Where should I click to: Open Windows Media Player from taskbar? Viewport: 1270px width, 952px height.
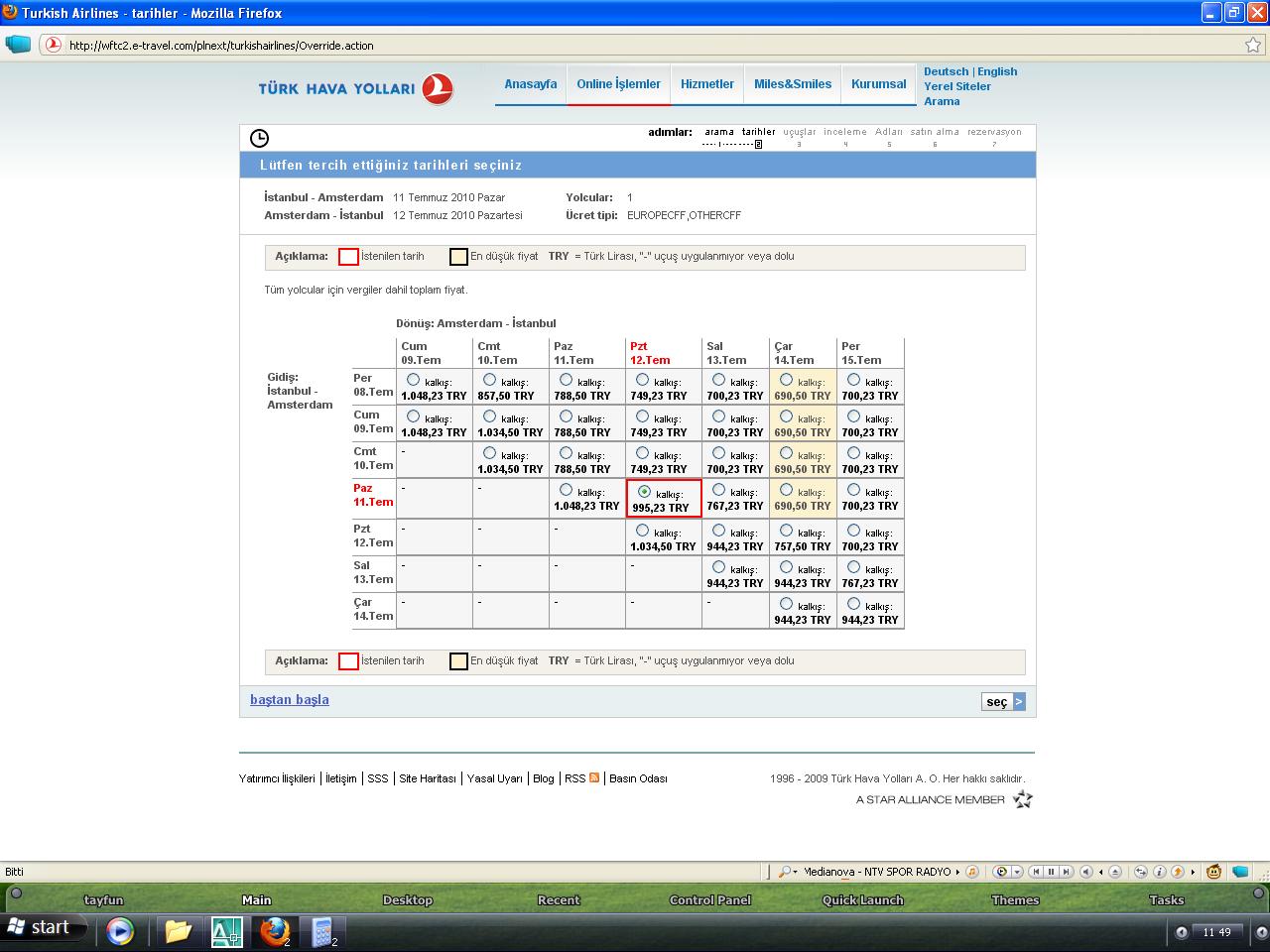pyautogui.click(x=120, y=930)
